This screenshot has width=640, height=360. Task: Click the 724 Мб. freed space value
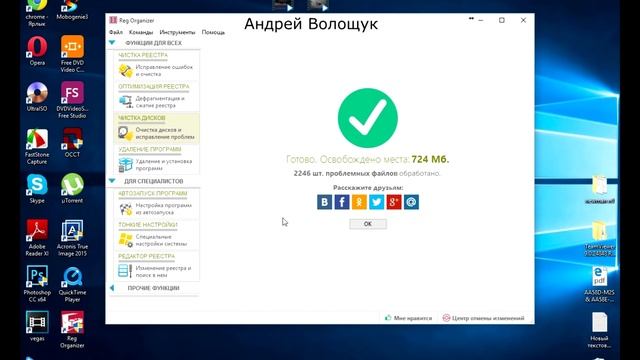coord(430,159)
